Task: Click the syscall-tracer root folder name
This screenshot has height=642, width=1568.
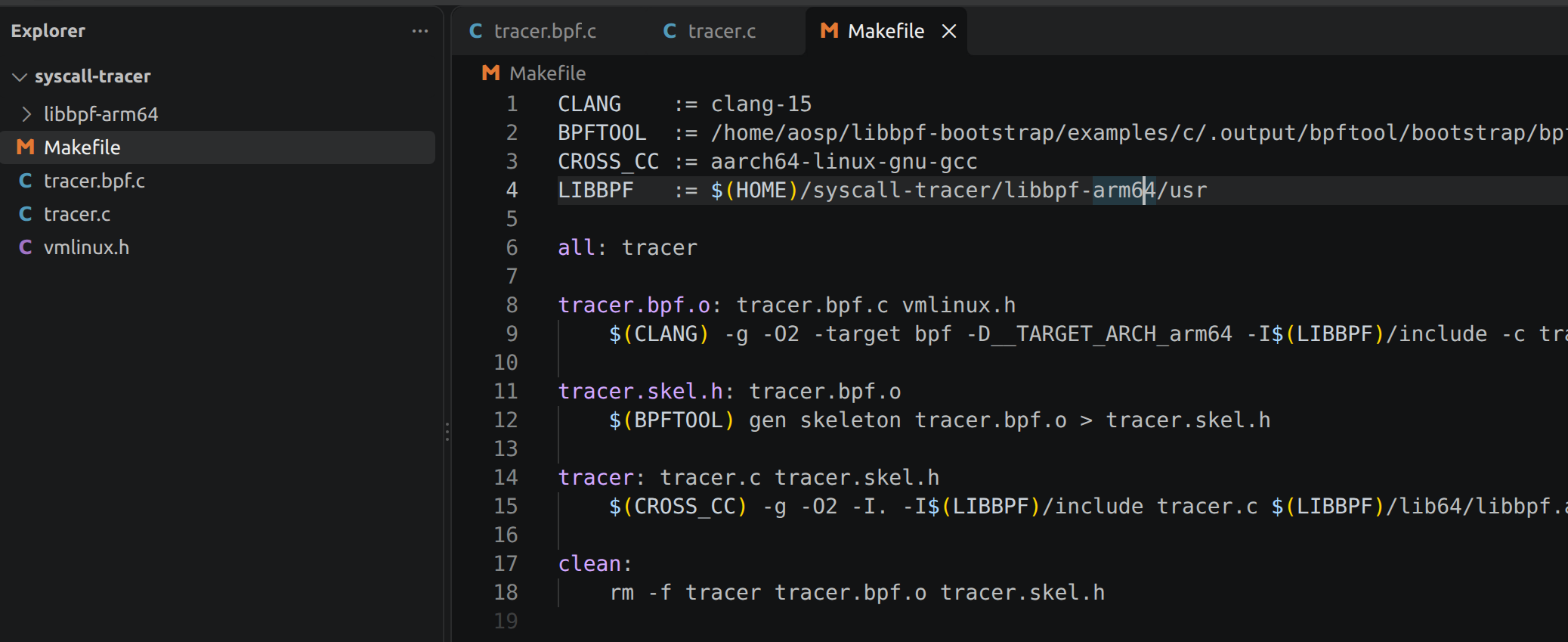Action: coord(93,76)
